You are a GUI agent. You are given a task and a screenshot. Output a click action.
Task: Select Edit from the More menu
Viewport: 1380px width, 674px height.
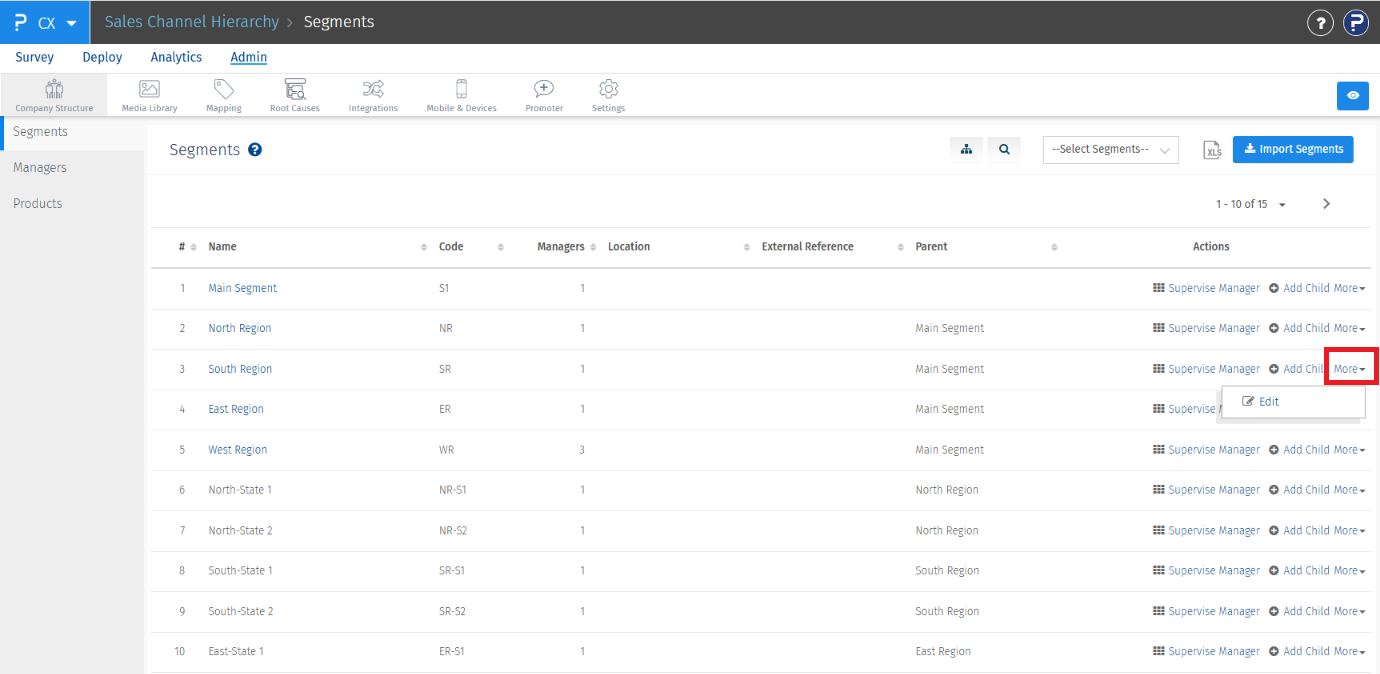pyautogui.click(x=1261, y=402)
